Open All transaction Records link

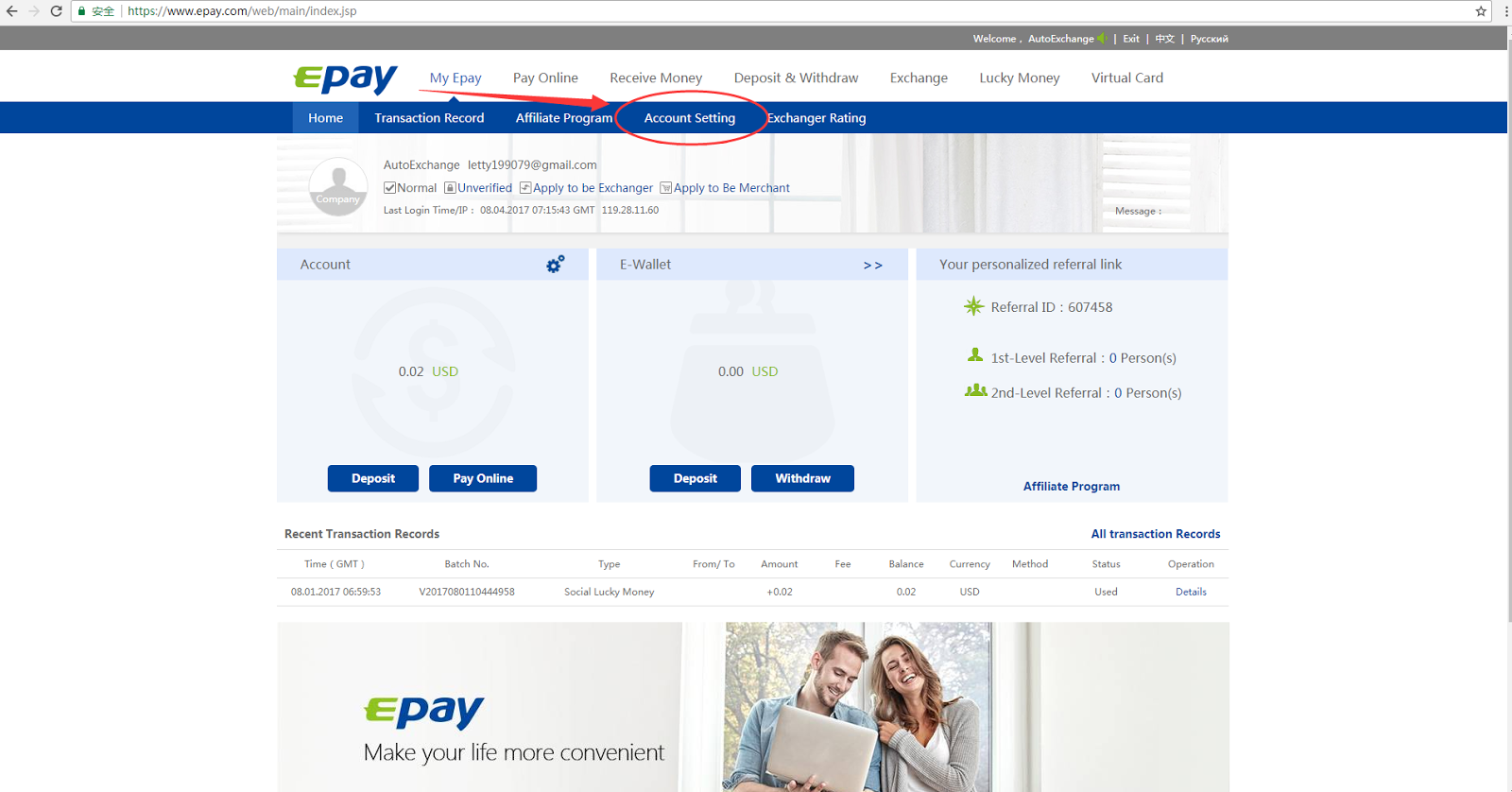tap(1156, 534)
